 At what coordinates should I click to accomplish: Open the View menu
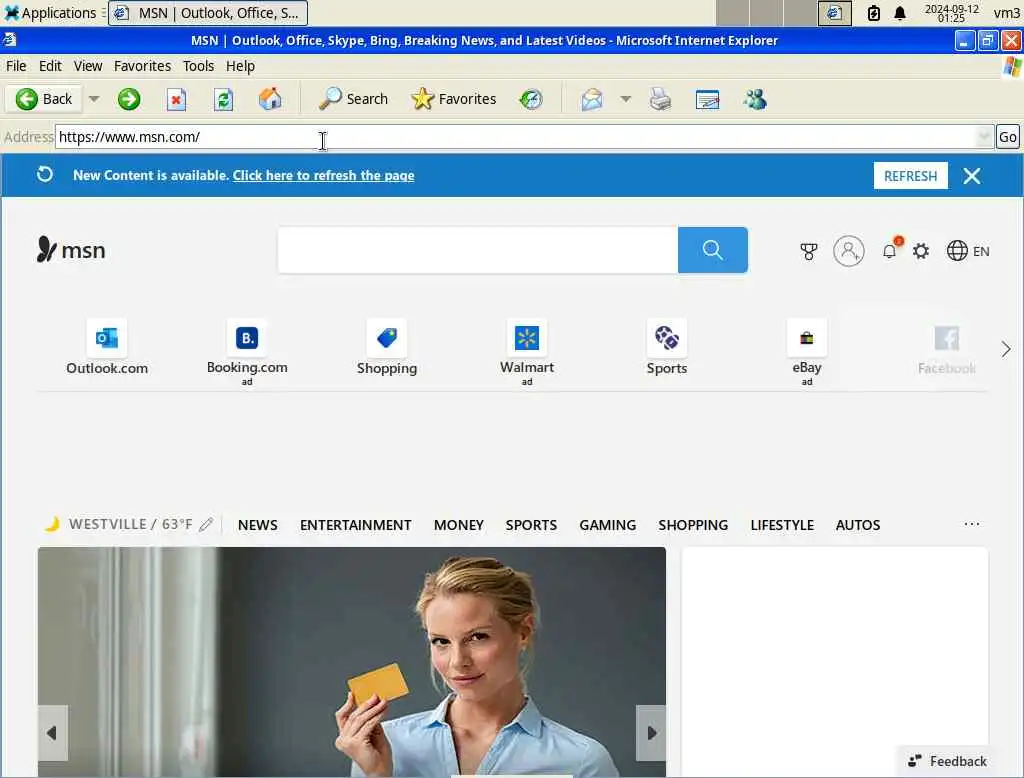pos(88,66)
